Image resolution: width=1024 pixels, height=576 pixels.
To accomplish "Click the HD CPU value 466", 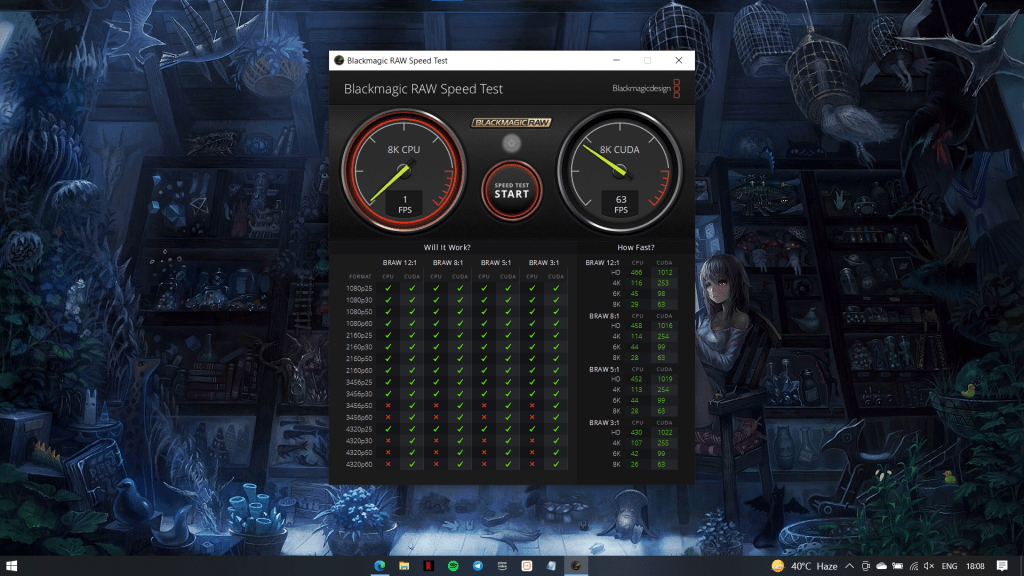I will pos(636,272).
